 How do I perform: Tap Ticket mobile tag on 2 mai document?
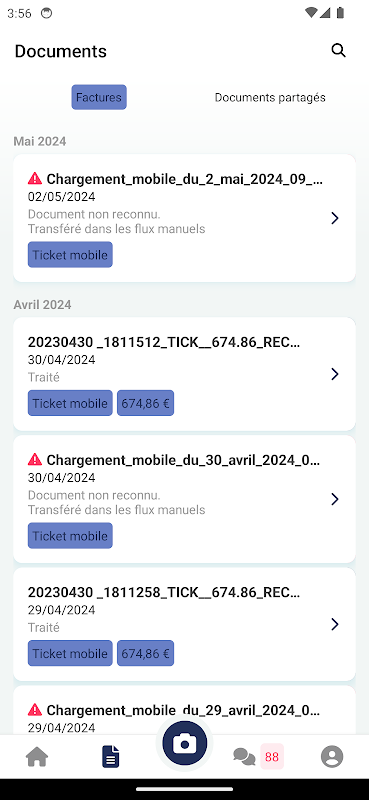70,255
